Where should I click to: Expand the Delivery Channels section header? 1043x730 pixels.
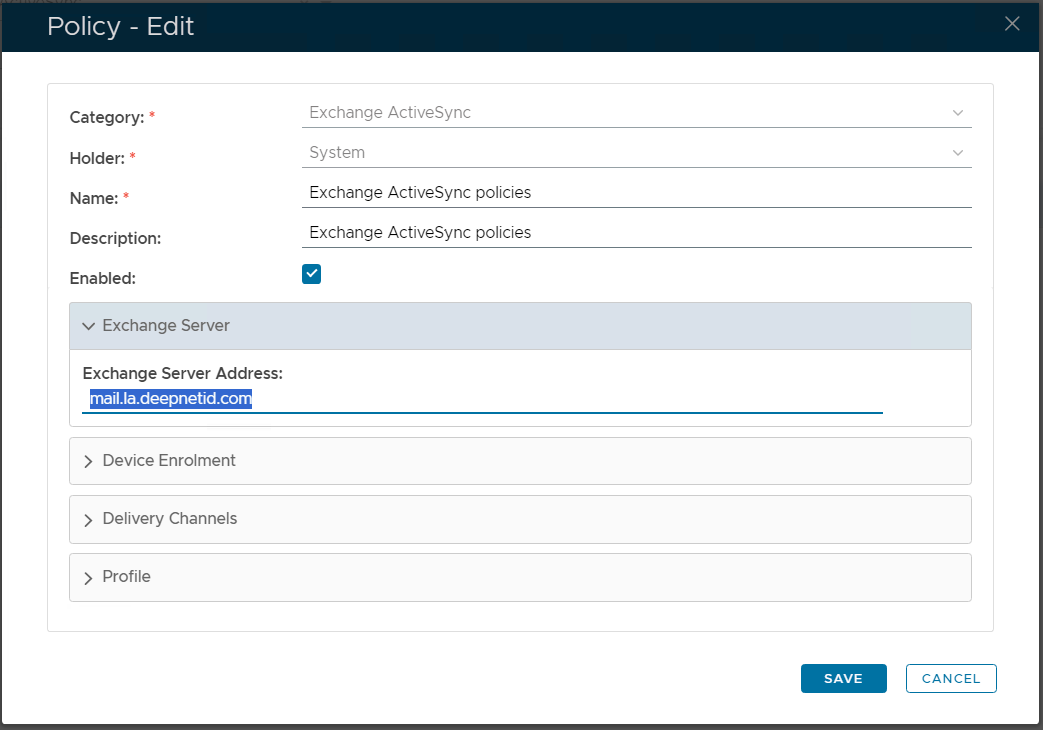[520, 519]
